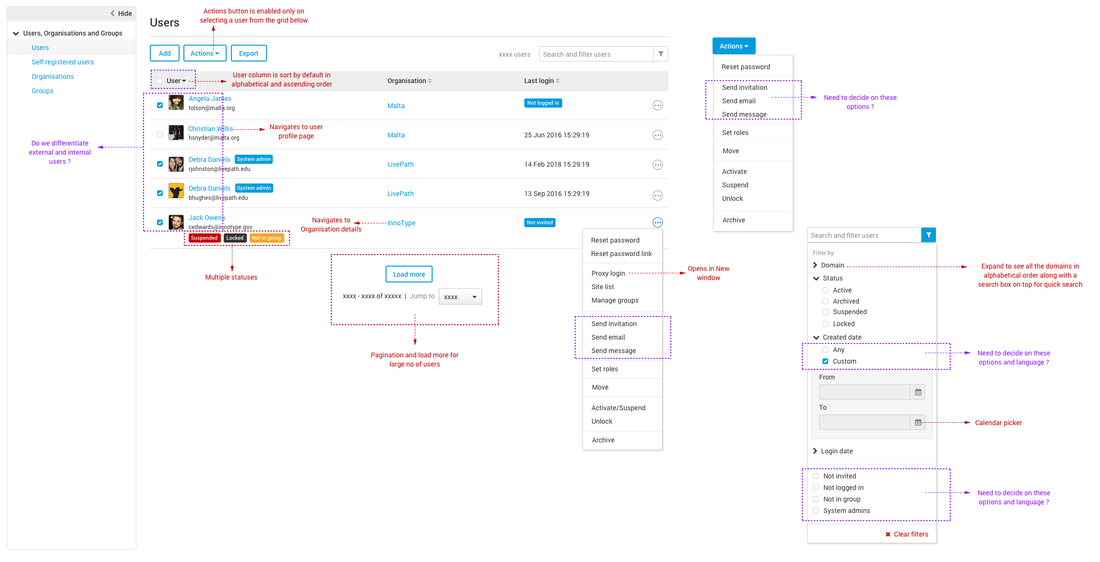Viewport: 1100px width, 562px height.
Task: Click the Search and filter users field
Action: [595, 54]
